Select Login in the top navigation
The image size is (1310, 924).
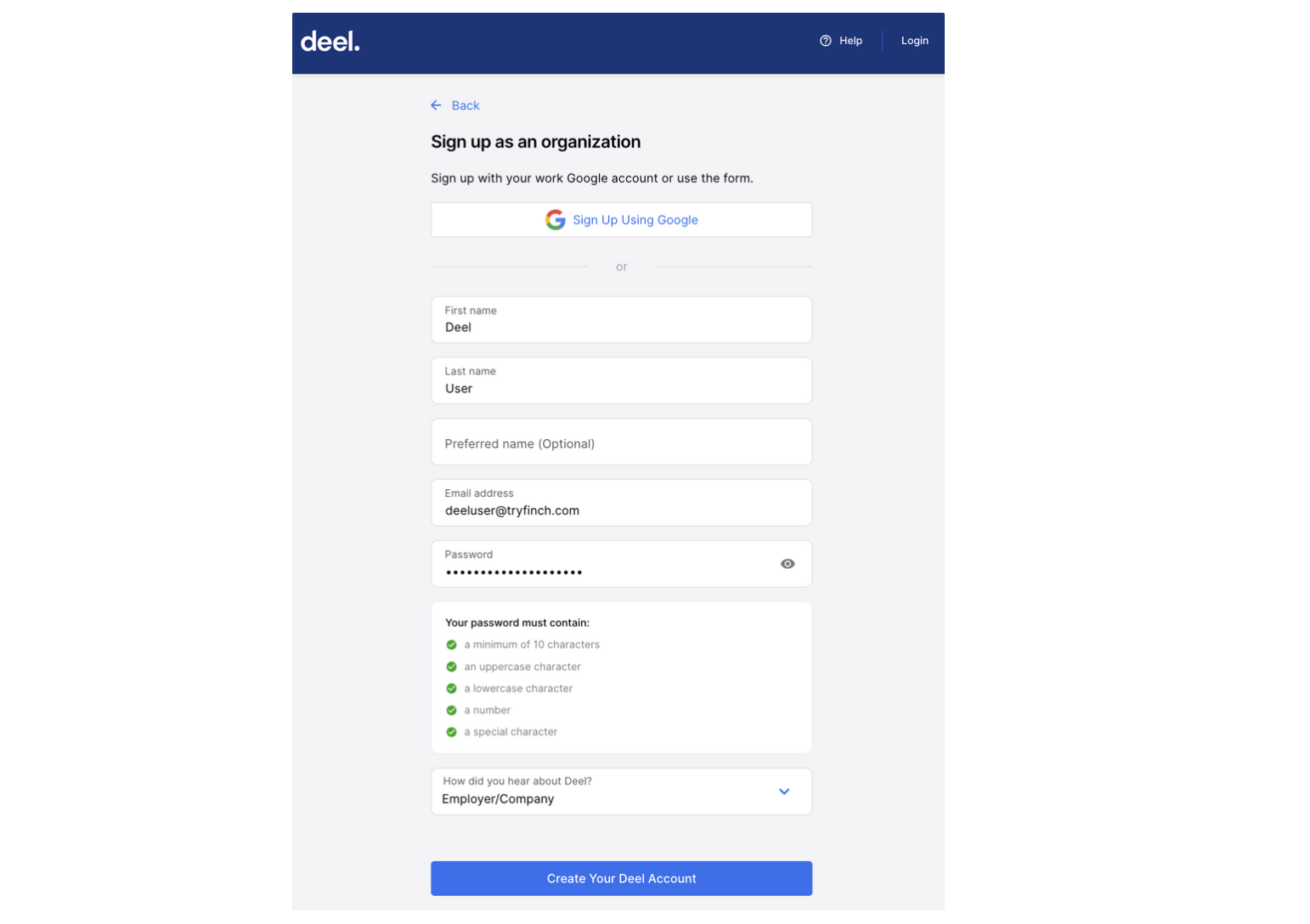[914, 40]
